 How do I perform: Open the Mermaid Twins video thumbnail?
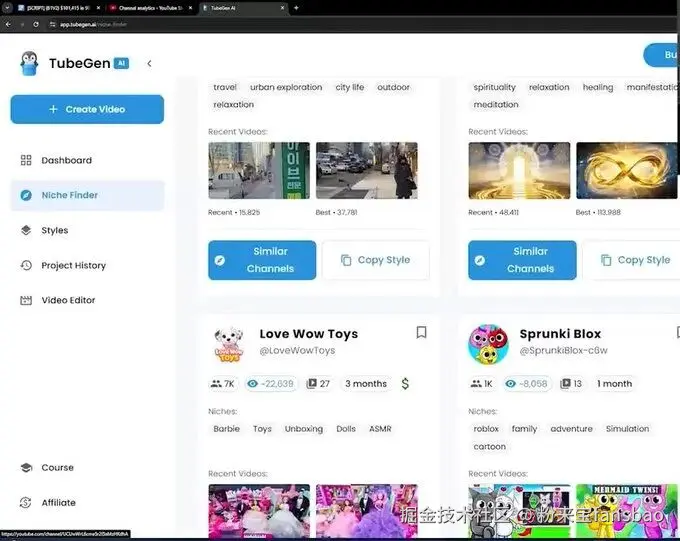point(627,511)
